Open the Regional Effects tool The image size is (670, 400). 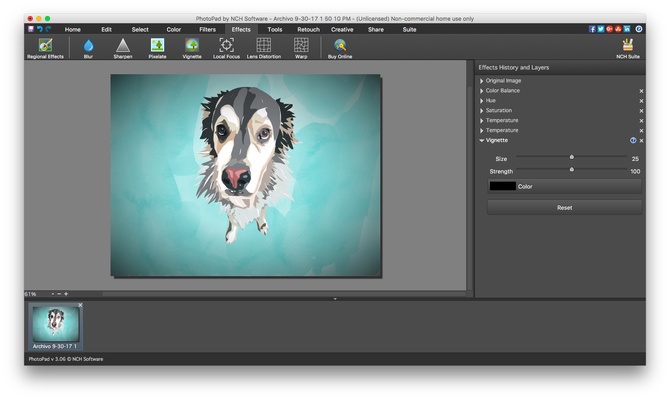pos(45,48)
